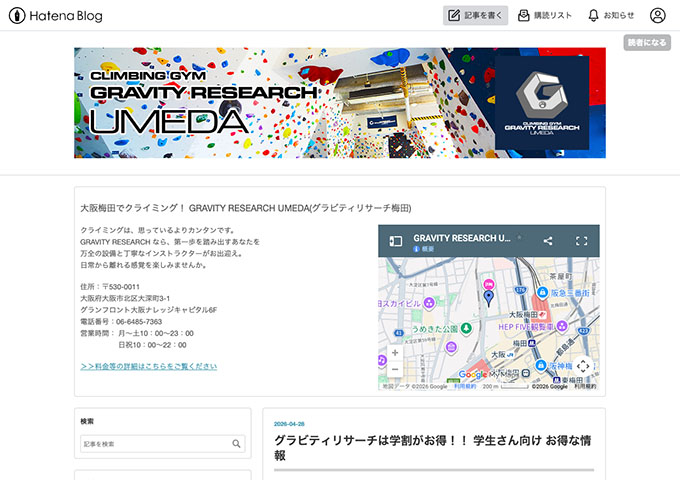Open the map in fullscreen view
This screenshot has width=680, height=480.
coord(582,241)
